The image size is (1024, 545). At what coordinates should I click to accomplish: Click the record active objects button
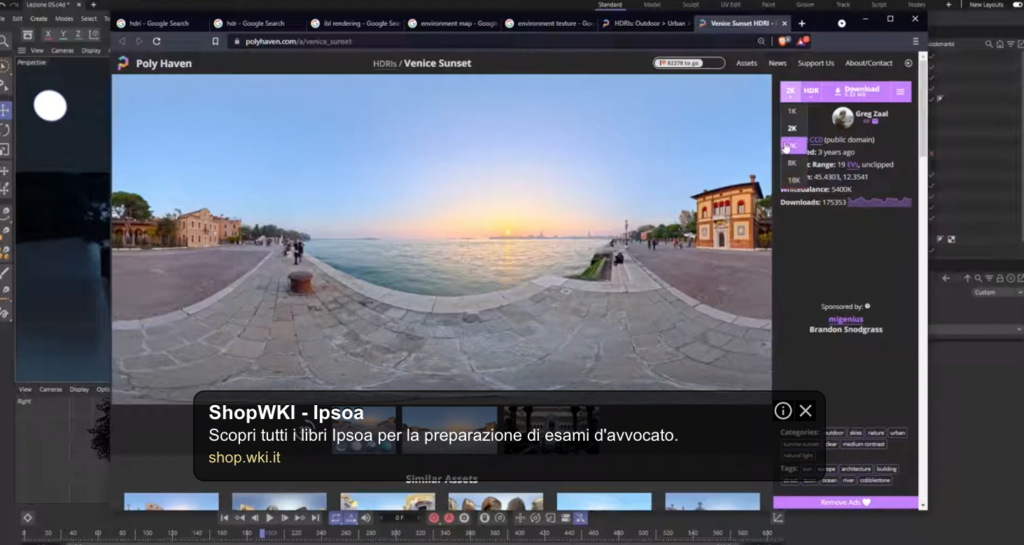click(x=434, y=518)
